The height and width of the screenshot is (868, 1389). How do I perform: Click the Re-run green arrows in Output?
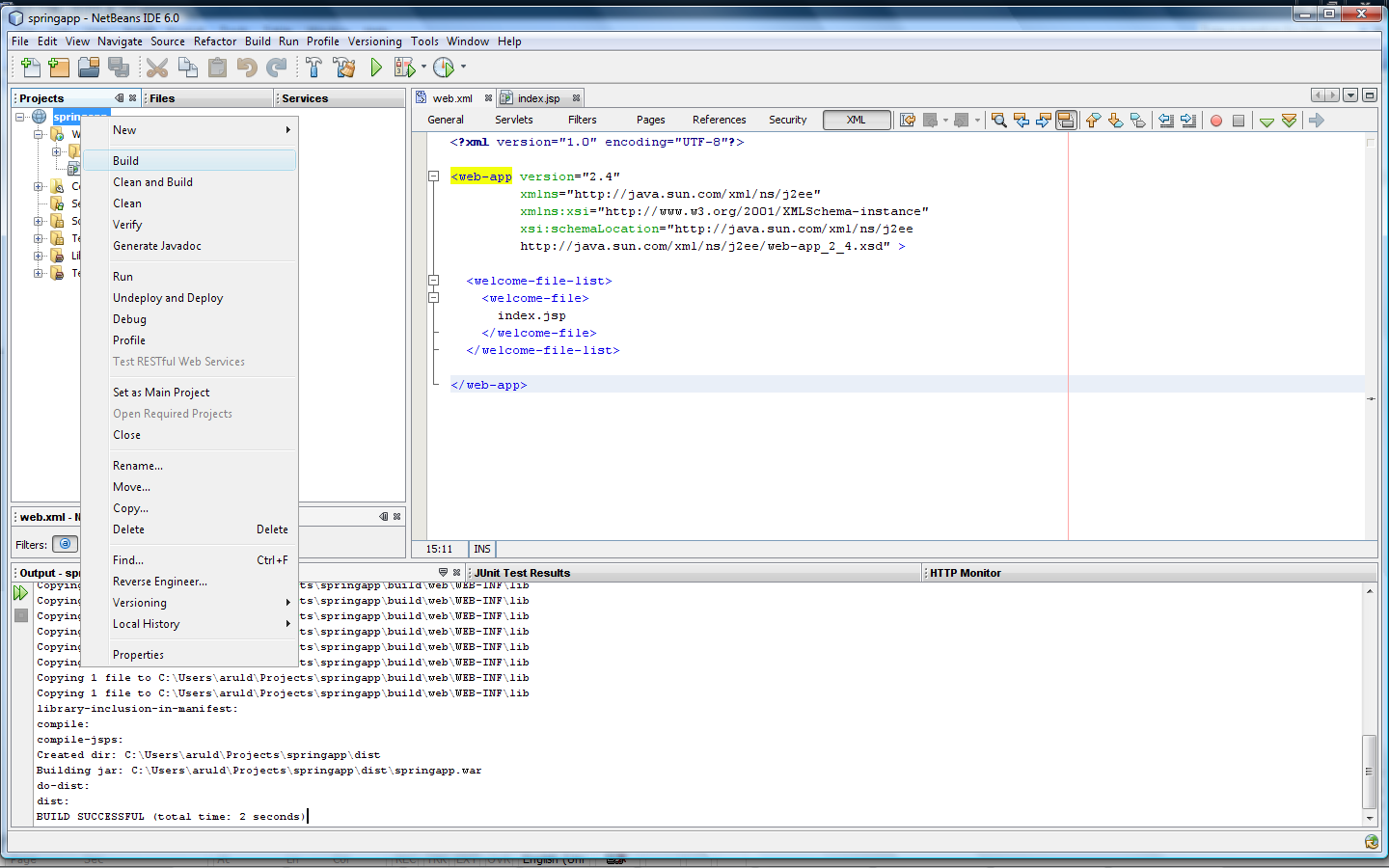click(x=20, y=593)
